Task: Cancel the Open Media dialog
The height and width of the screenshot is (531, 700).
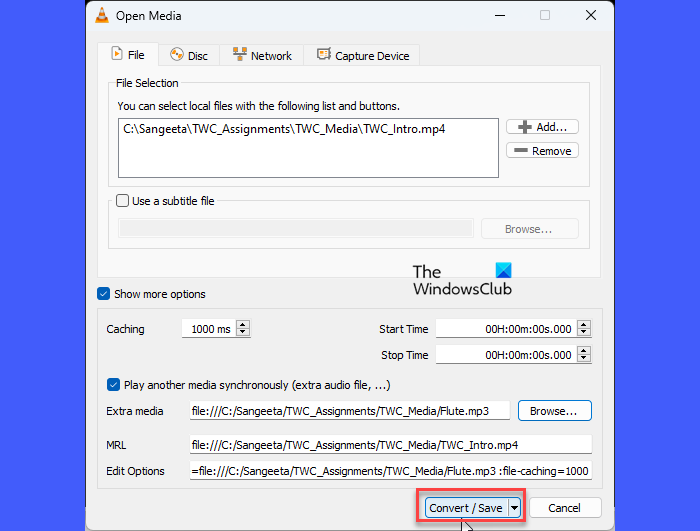Action: 565,508
